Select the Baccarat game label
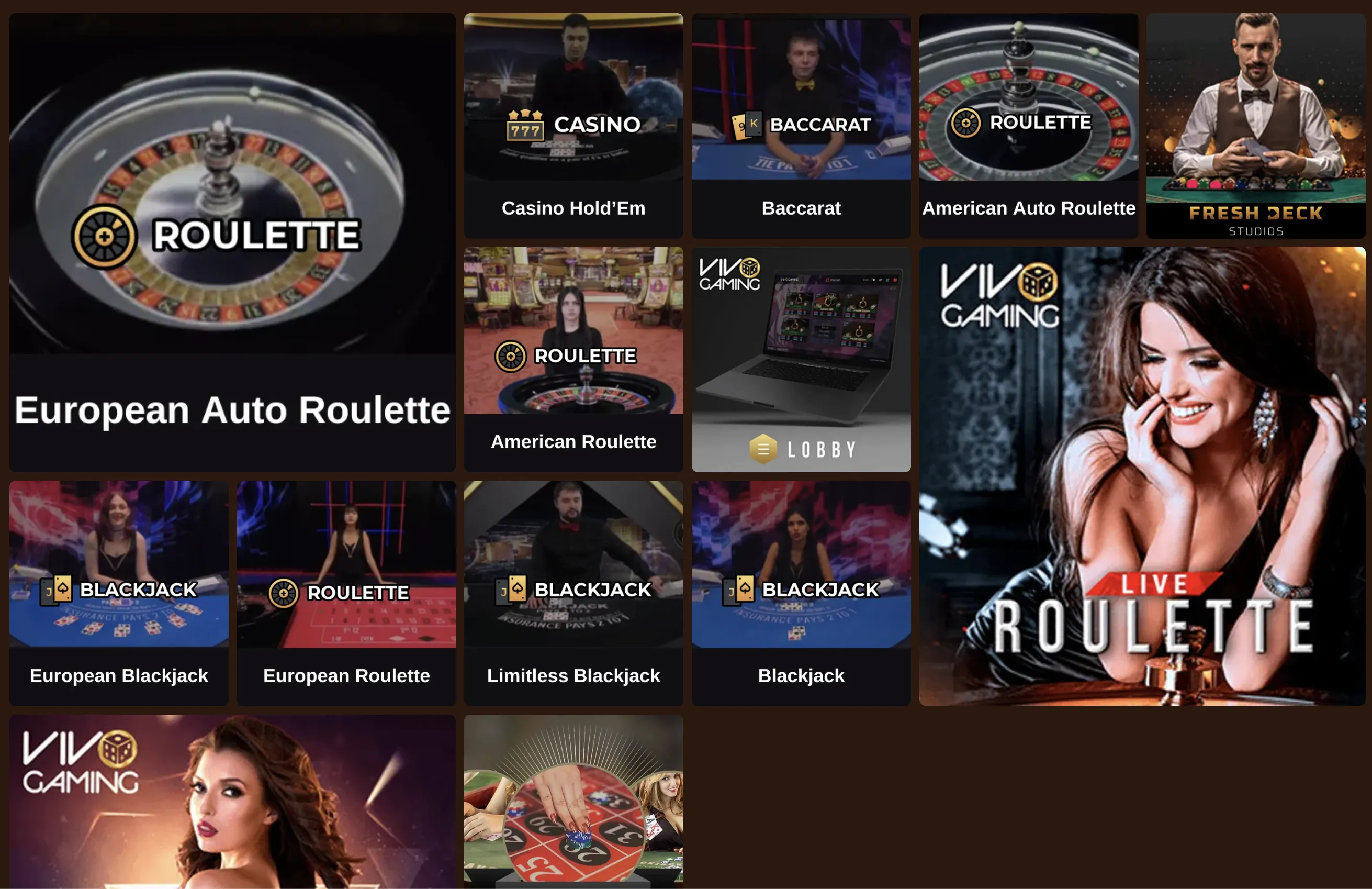The image size is (1372, 889). pos(801,208)
